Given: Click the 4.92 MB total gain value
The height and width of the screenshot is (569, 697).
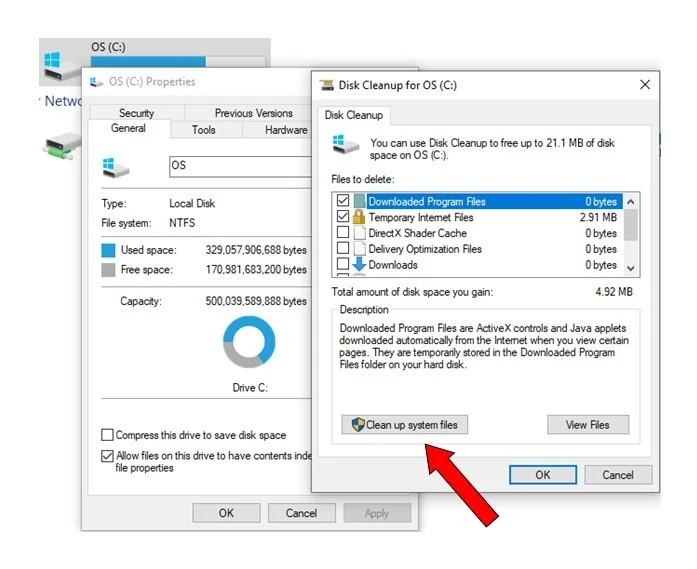Looking at the screenshot, I should click(614, 292).
